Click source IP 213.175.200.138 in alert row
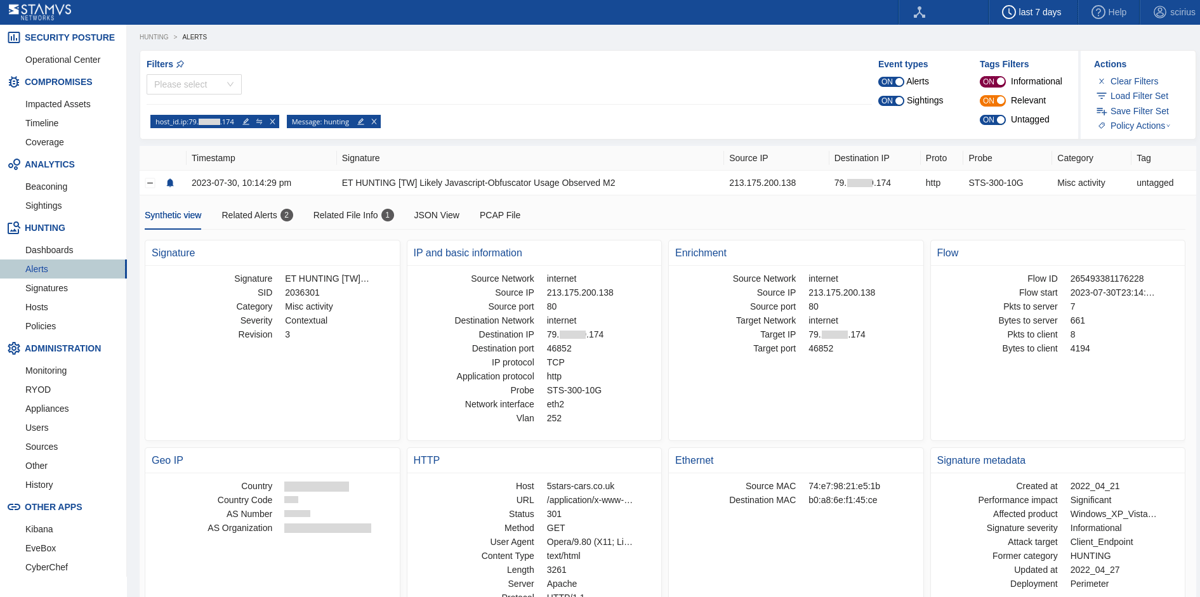Image resolution: width=1200 pixels, height=597 pixels. click(x=762, y=183)
